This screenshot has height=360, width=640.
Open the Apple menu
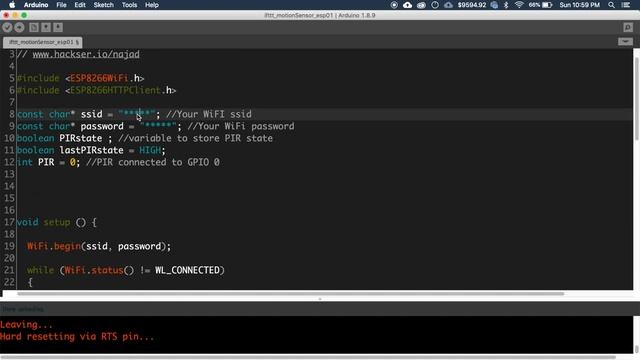pyautogui.click(x=12, y=5)
